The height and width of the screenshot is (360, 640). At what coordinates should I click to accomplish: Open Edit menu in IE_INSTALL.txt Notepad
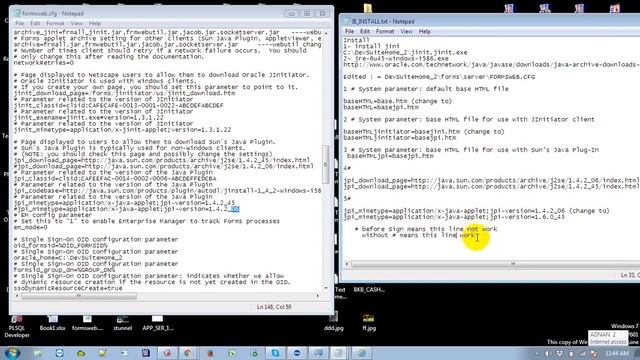coord(365,31)
